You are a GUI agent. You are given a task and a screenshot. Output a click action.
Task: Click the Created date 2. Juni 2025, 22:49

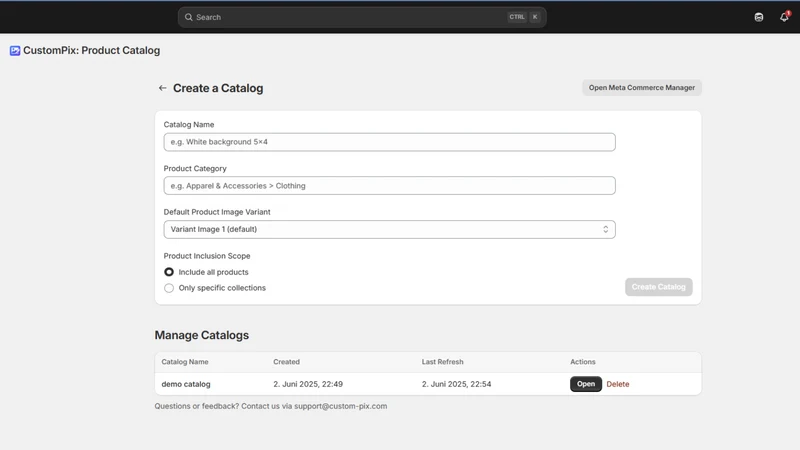coord(308,384)
